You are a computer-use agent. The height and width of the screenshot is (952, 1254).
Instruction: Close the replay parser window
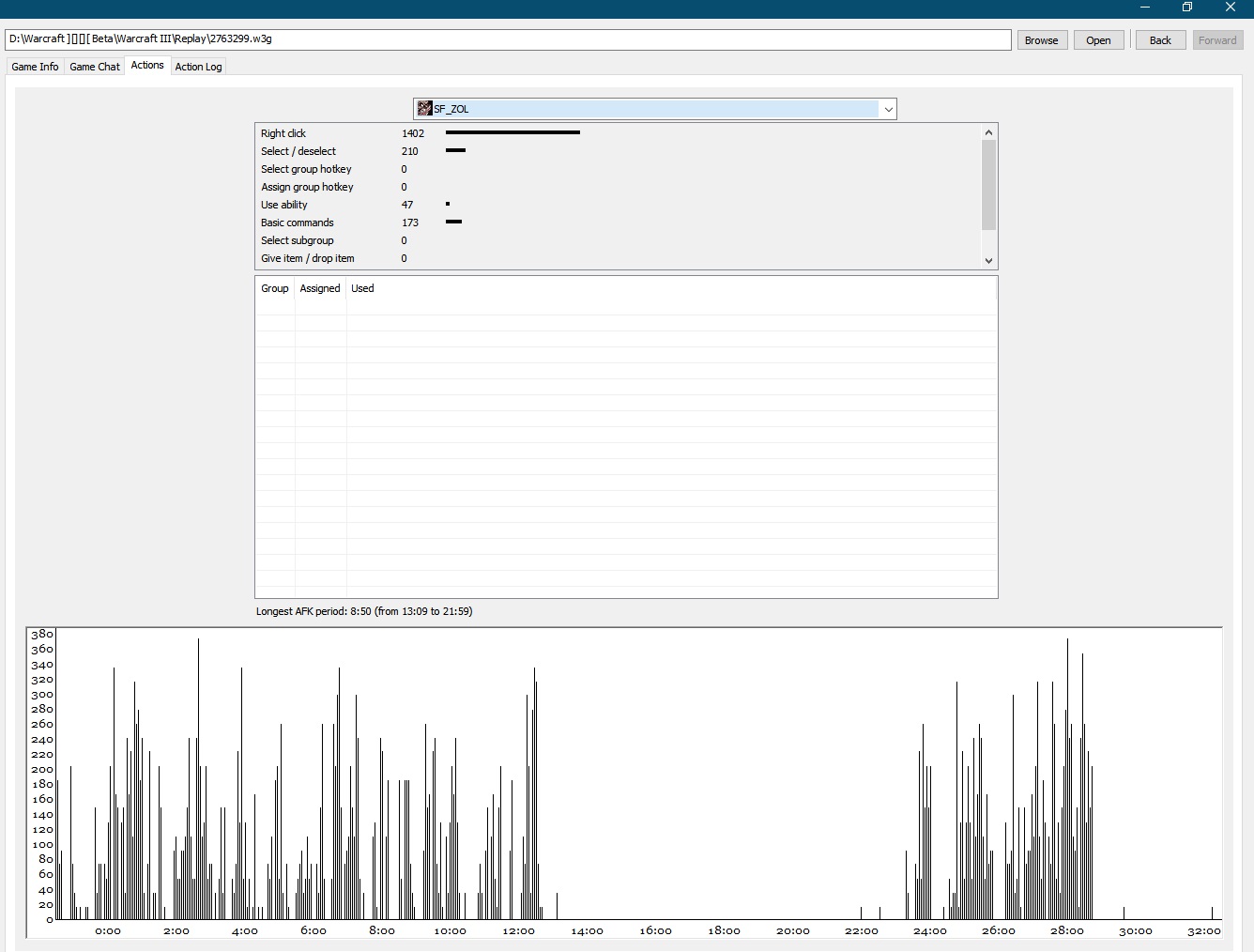pyautogui.click(x=1231, y=8)
